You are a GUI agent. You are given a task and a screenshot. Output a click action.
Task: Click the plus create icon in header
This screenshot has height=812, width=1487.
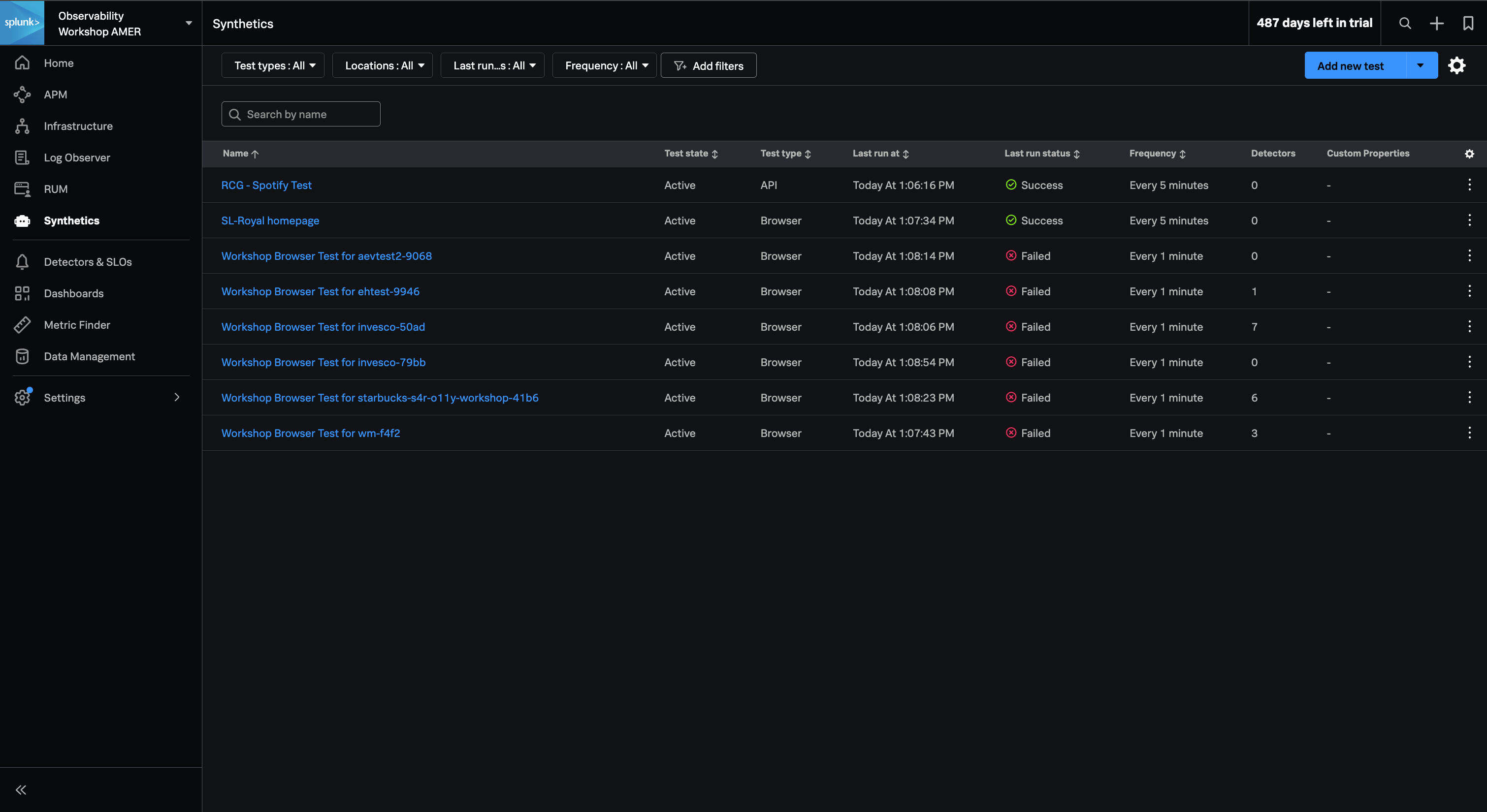pyautogui.click(x=1437, y=23)
